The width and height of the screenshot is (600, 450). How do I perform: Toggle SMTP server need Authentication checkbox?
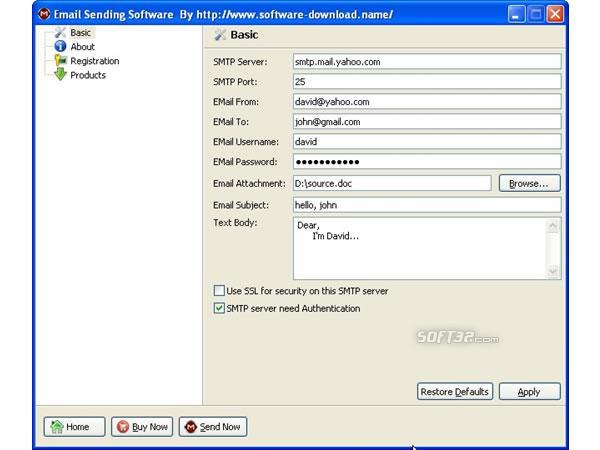click(219, 308)
